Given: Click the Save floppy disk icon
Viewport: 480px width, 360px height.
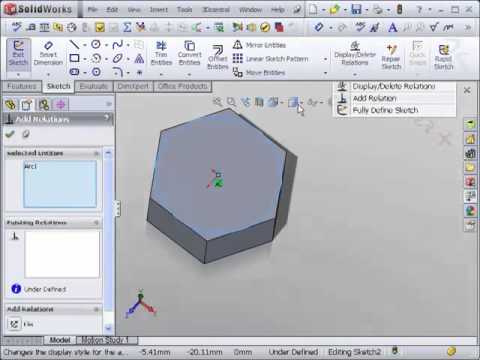Looking at the screenshot, I should 356,9.
